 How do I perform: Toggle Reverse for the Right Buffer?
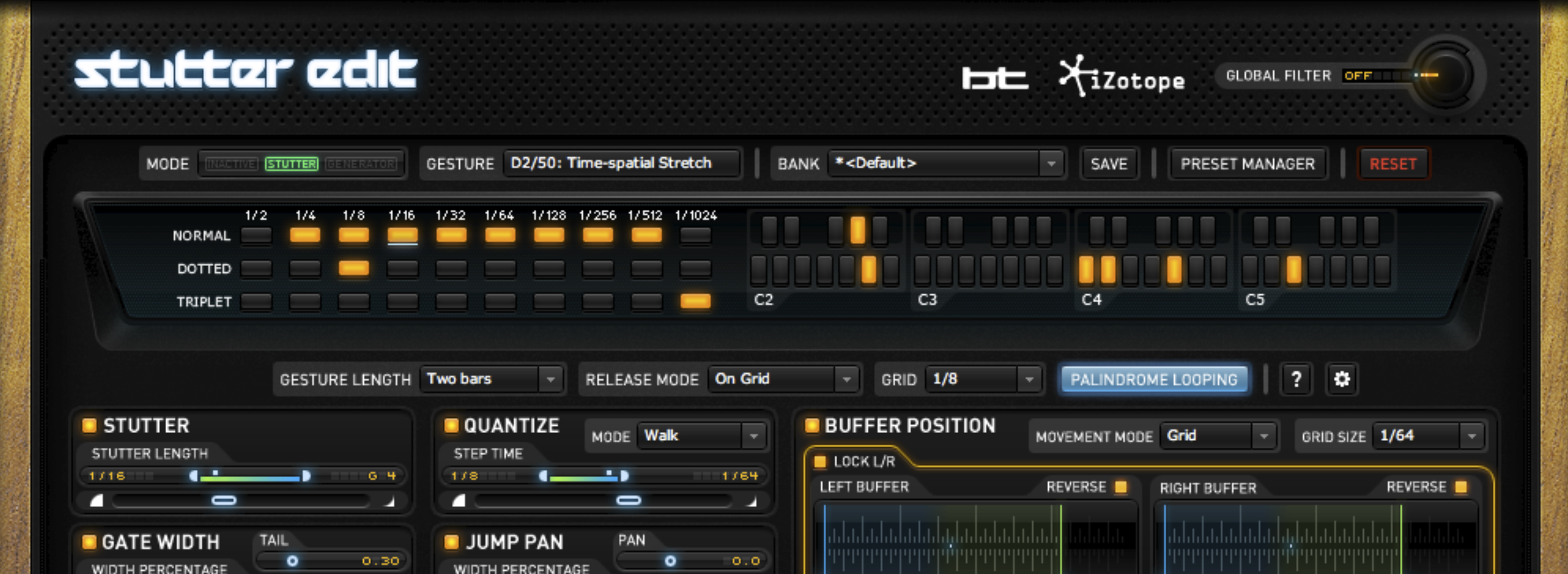point(1461,487)
